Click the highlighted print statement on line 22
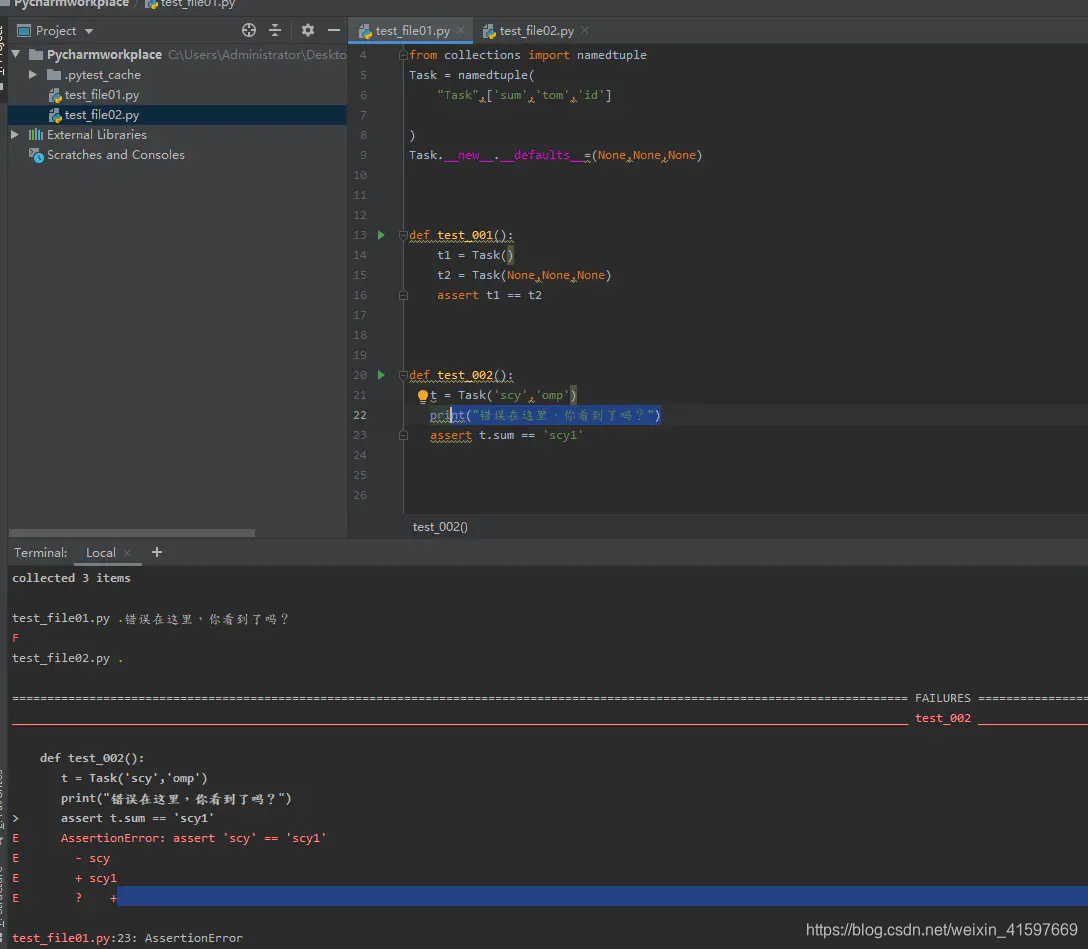The image size is (1088, 949). [x=545, y=415]
